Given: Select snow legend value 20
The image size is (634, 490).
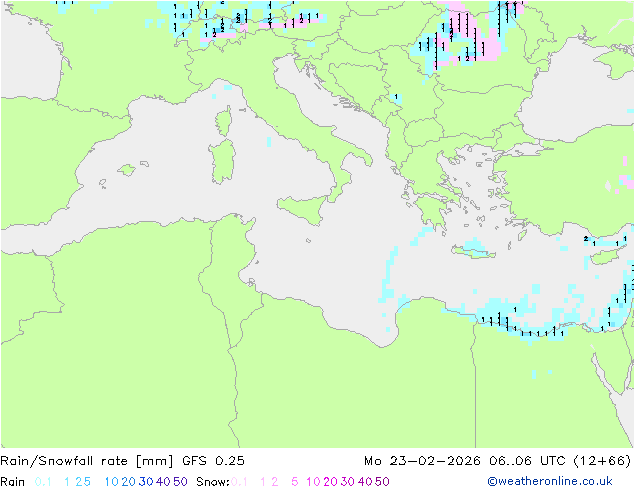Looking at the screenshot, I should coord(330,482).
